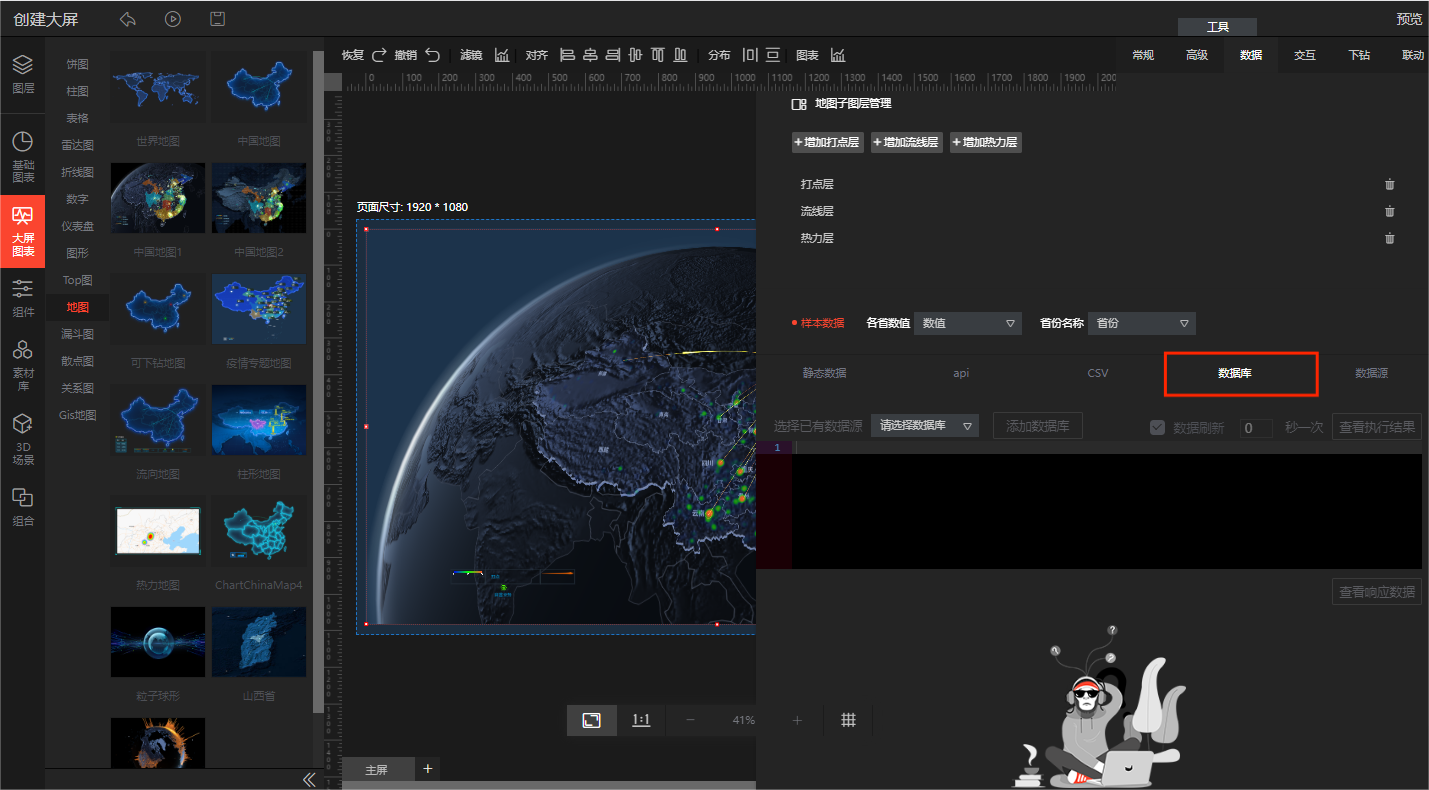Click the back arrow icon in title bar

(127, 19)
